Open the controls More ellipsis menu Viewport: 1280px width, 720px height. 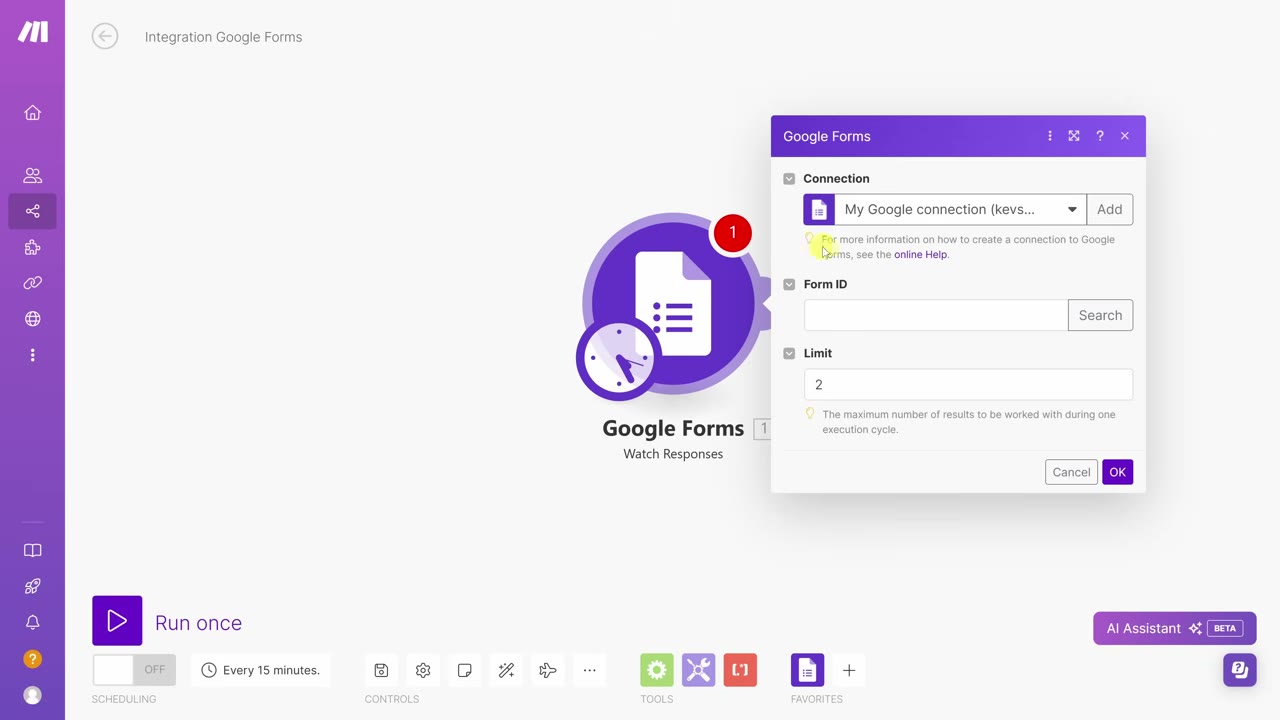[x=590, y=670]
